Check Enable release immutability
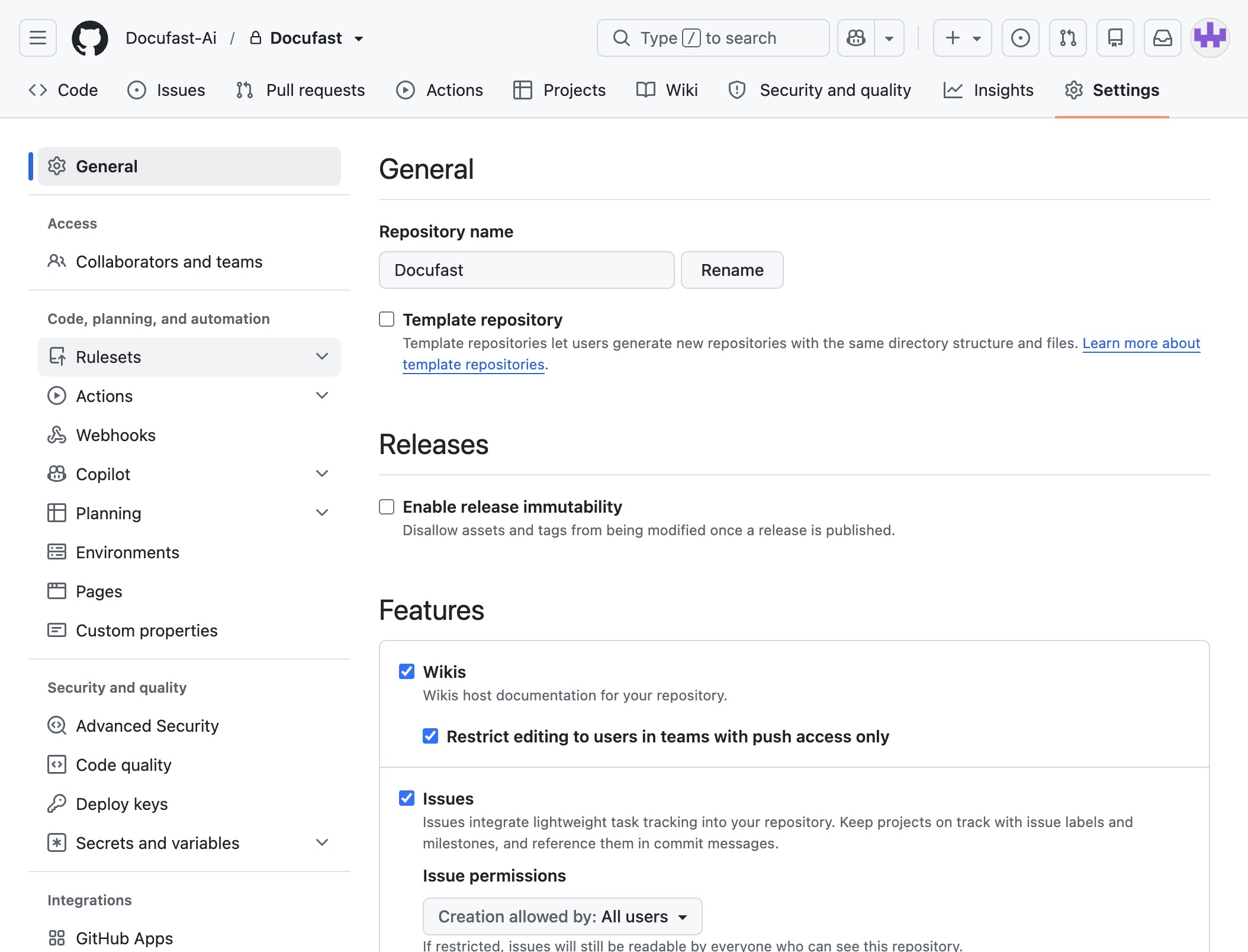Viewport: 1248px width, 952px height. 387,507
